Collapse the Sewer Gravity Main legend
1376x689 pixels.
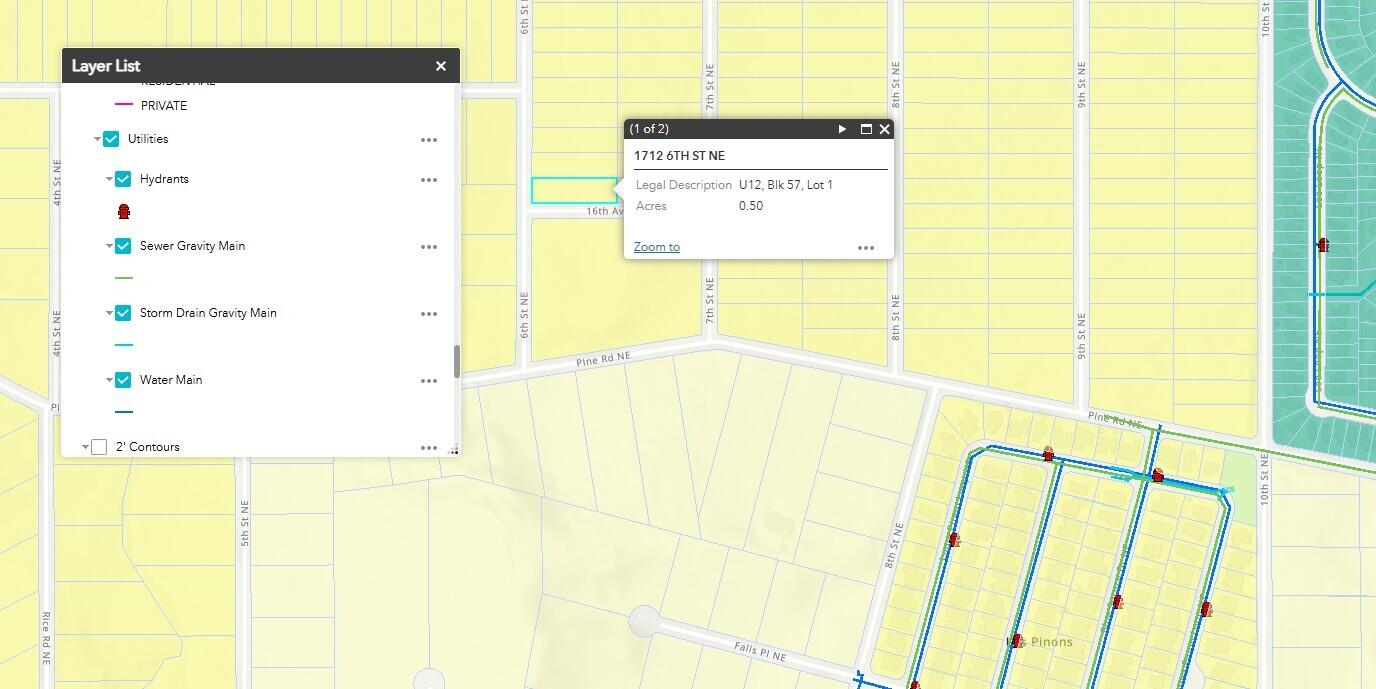point(110,246)
